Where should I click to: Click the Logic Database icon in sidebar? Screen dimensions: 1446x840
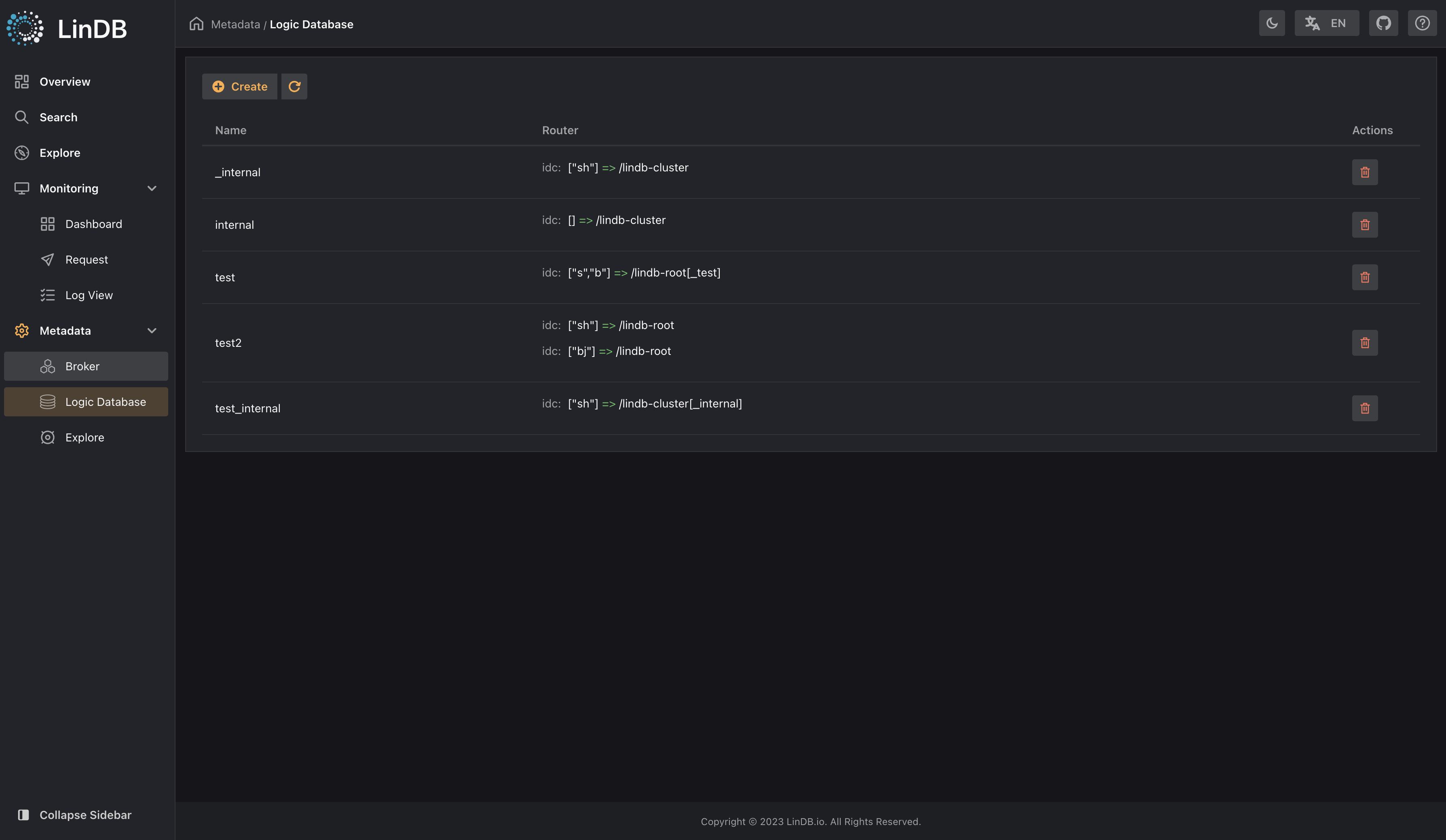coord(47,402)
